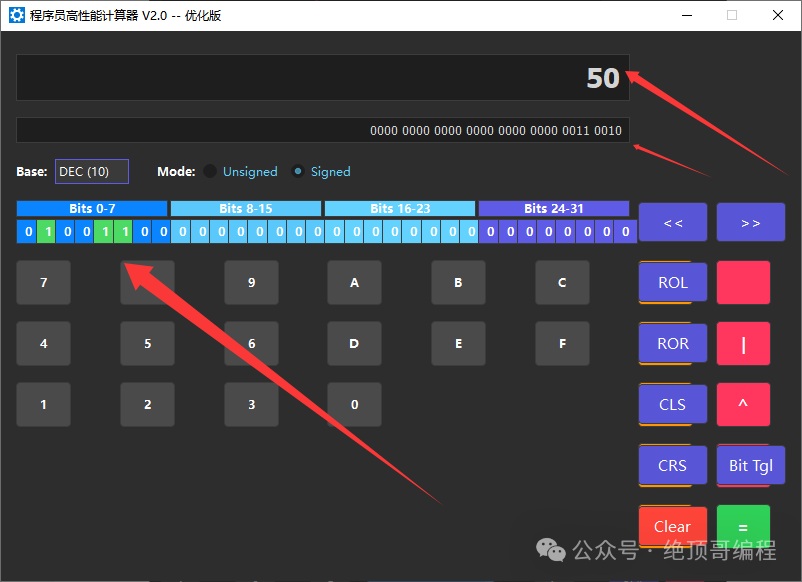Apply the ROR rotate right operation

(x=673, y=343)
